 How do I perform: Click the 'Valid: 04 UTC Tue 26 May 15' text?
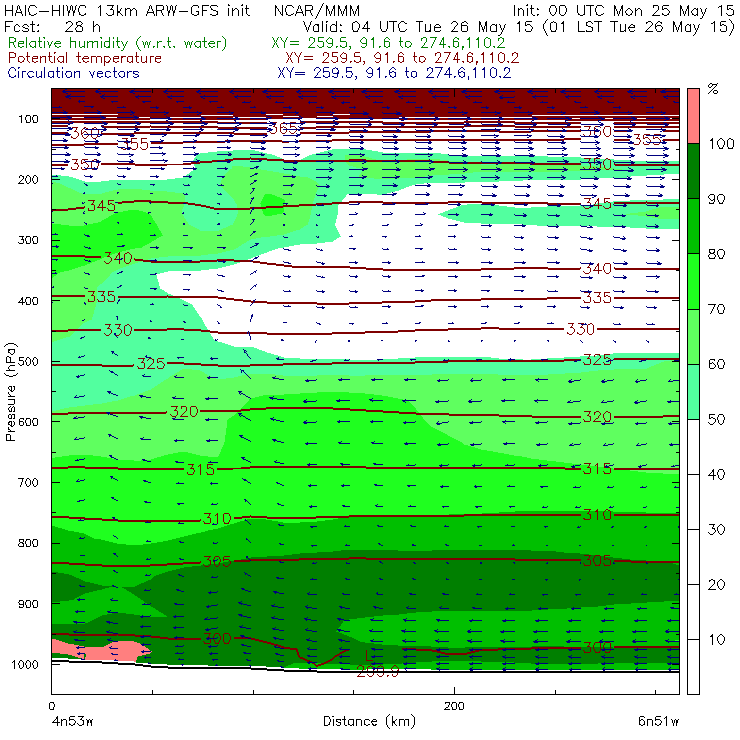(x=418, y=27)
